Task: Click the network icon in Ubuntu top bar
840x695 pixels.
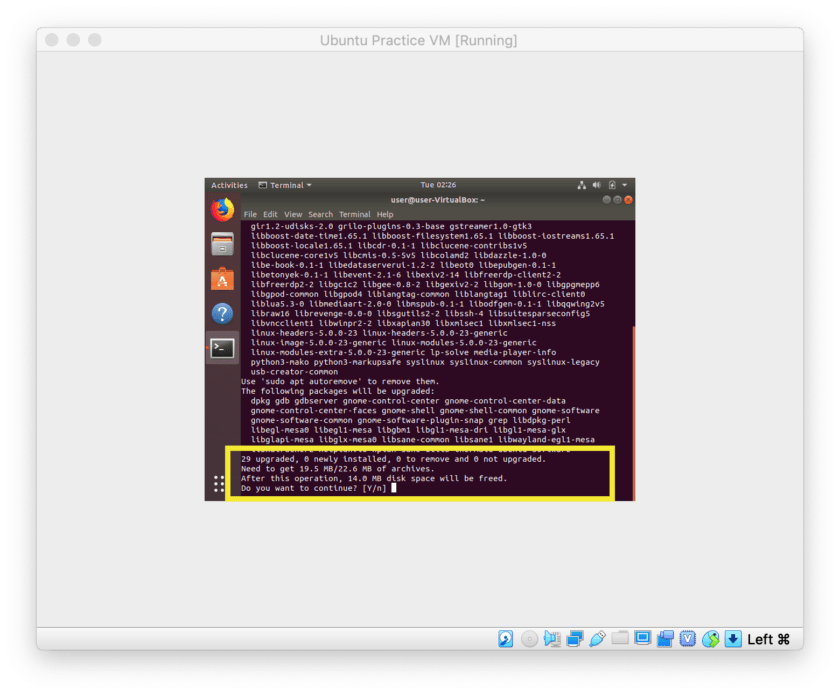Action: [x=581, y=185]
